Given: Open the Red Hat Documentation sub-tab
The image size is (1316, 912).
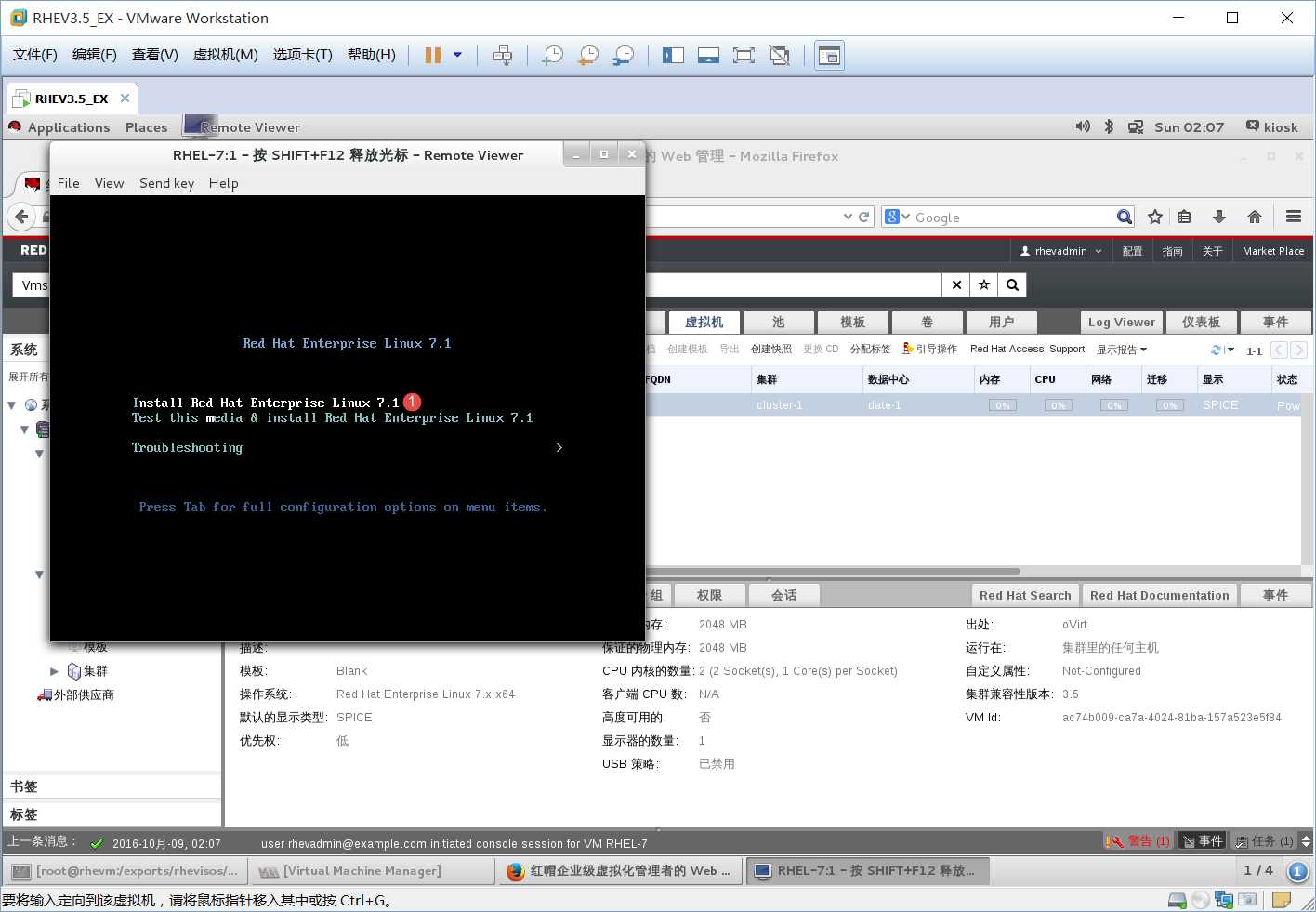Looking at the screenshot, I should [1159, 595].
